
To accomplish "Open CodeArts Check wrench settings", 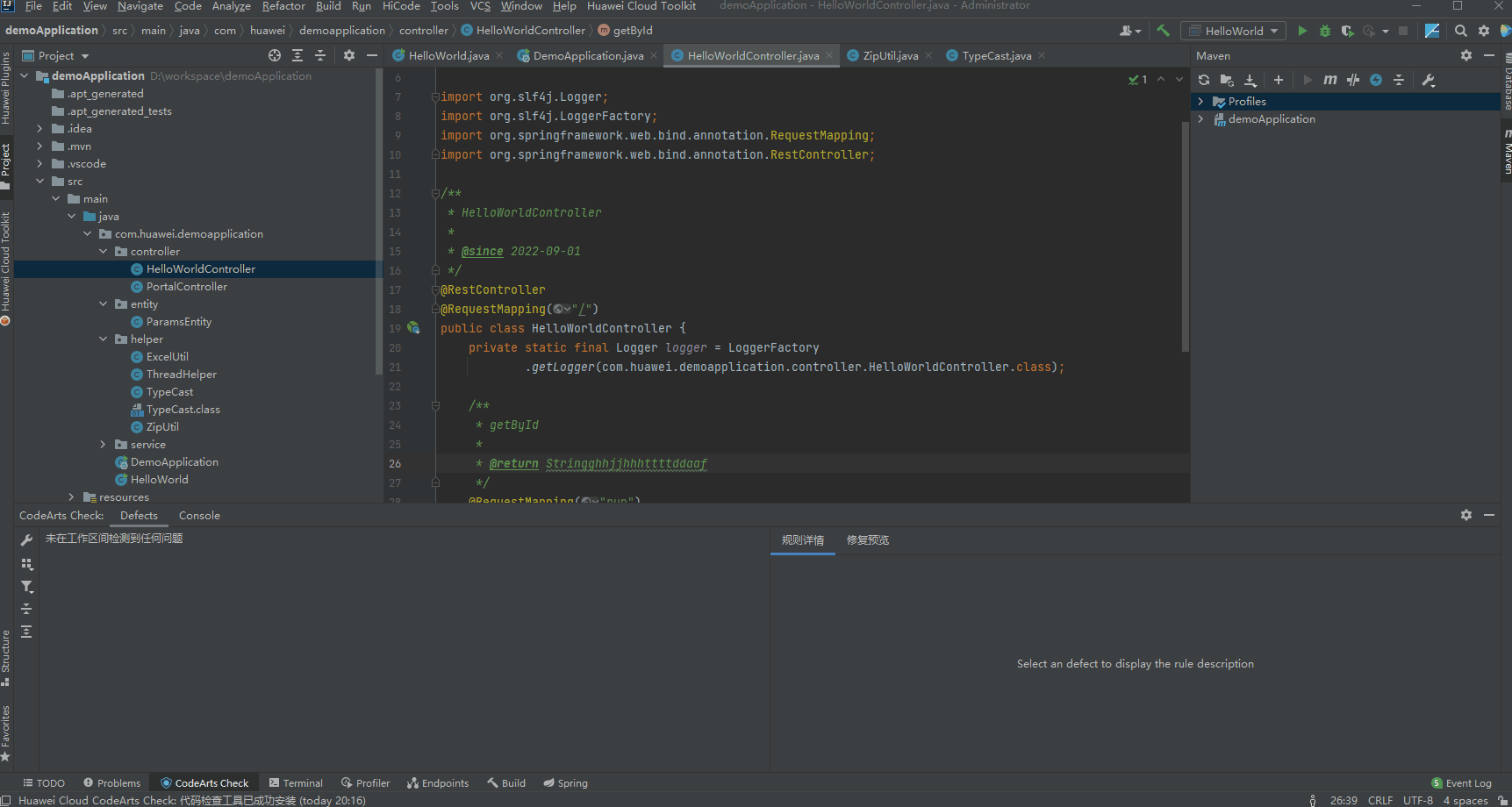I will pos(26,540).
